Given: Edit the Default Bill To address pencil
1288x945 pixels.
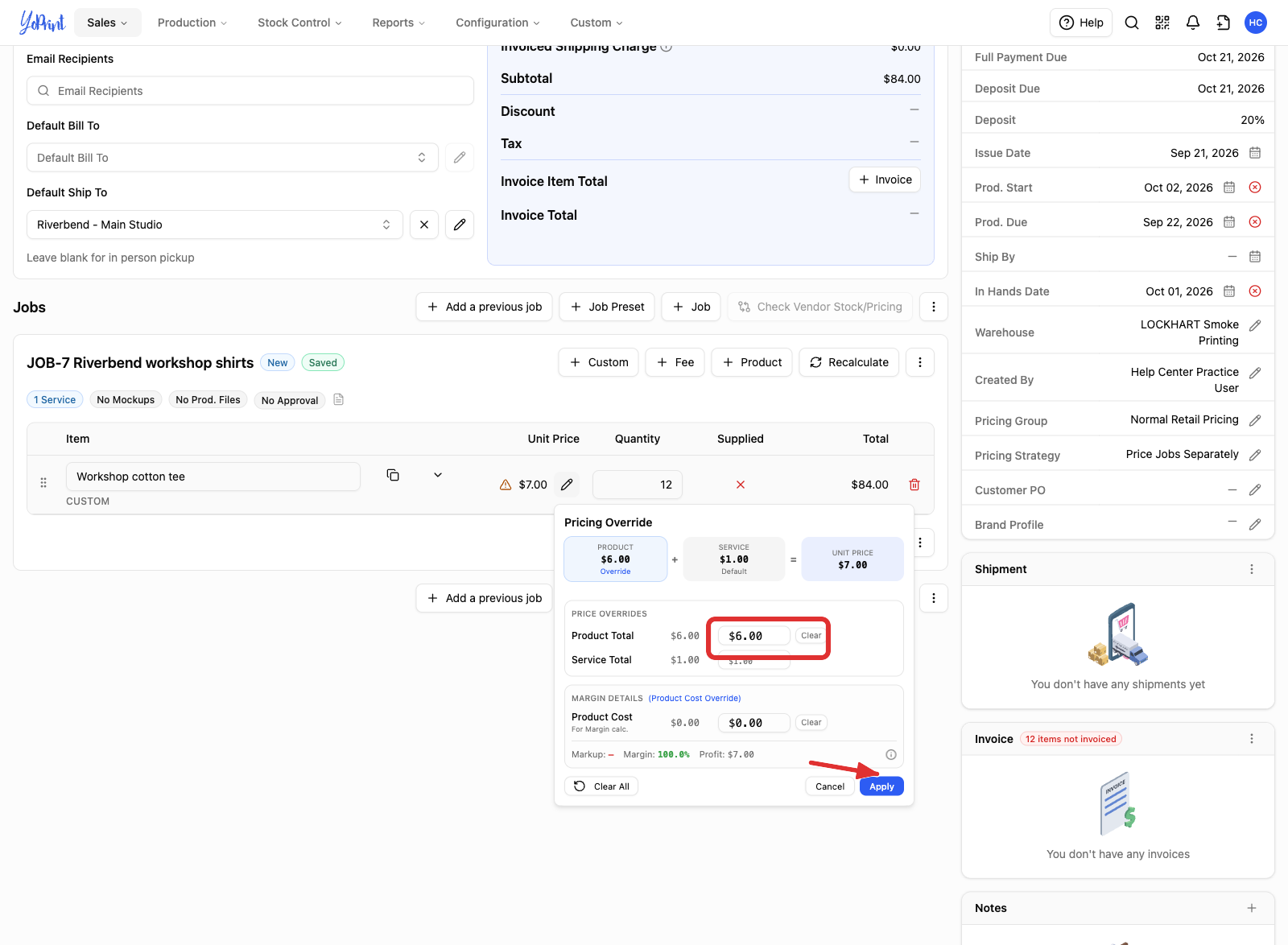Looking at the screenshot, I should (460, 158).
